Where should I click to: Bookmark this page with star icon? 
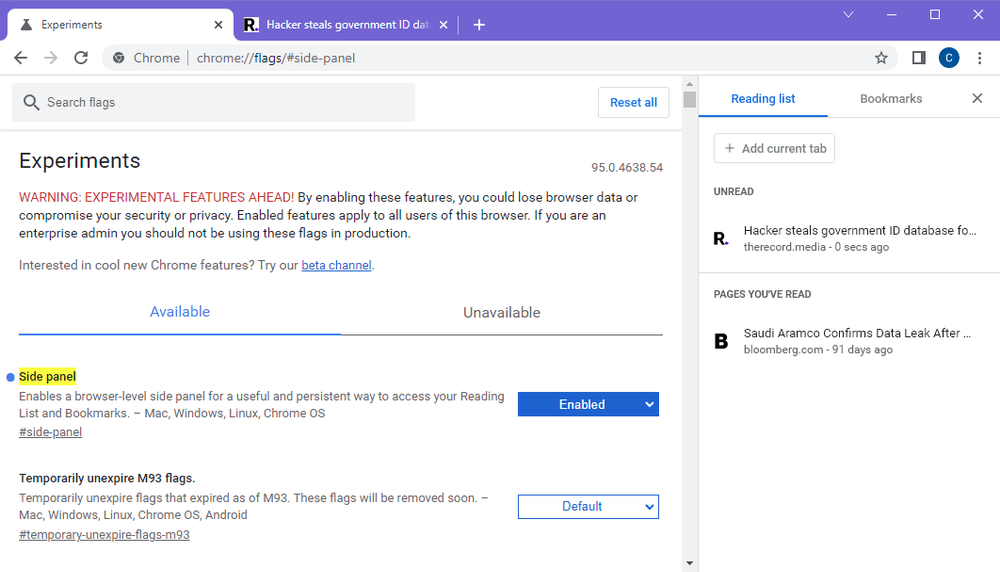881,58
